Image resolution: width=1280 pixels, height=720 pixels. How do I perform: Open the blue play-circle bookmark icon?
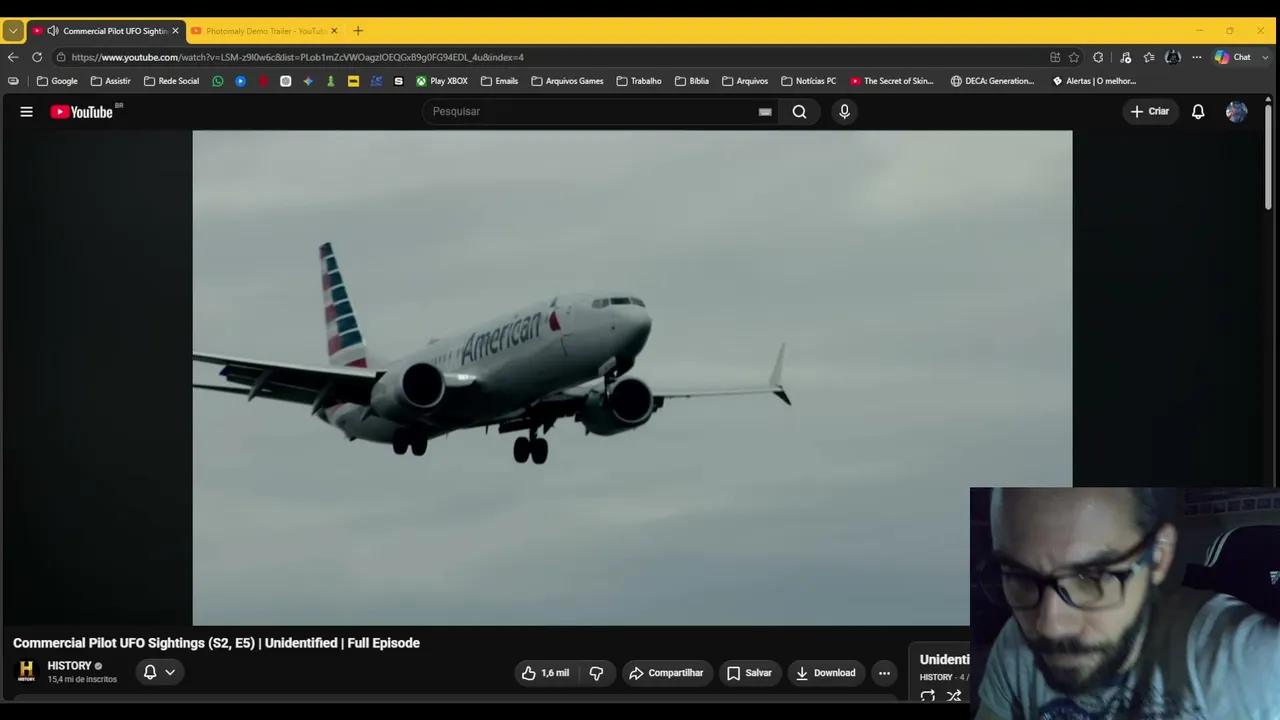[x=240, y=81]
